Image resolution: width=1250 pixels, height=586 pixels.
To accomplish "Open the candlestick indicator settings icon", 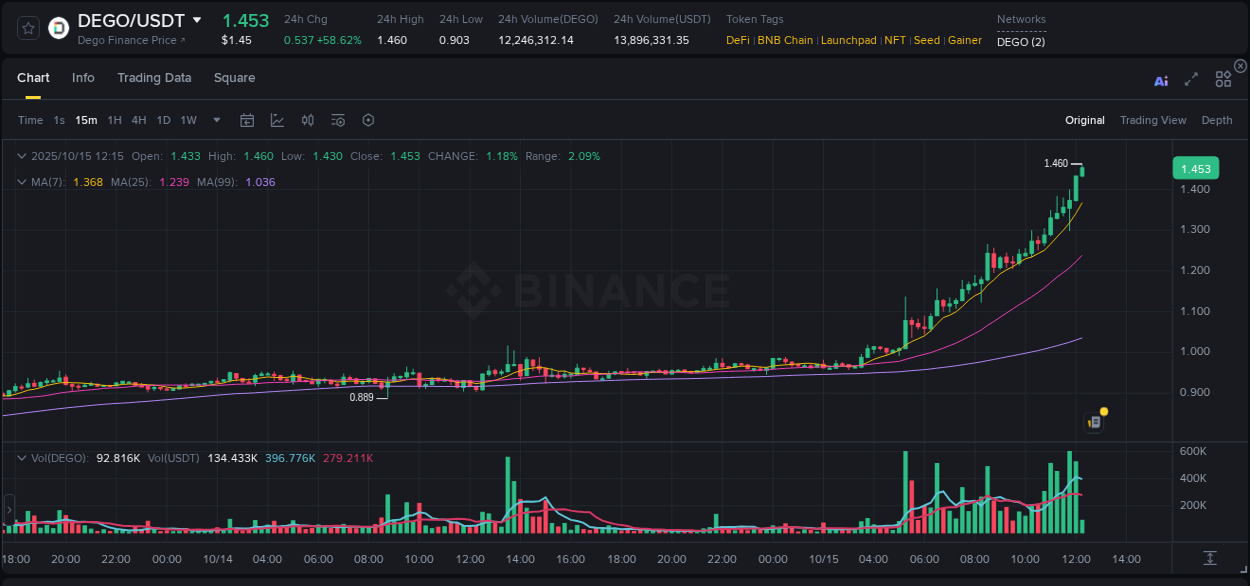I will coord(307,120).
